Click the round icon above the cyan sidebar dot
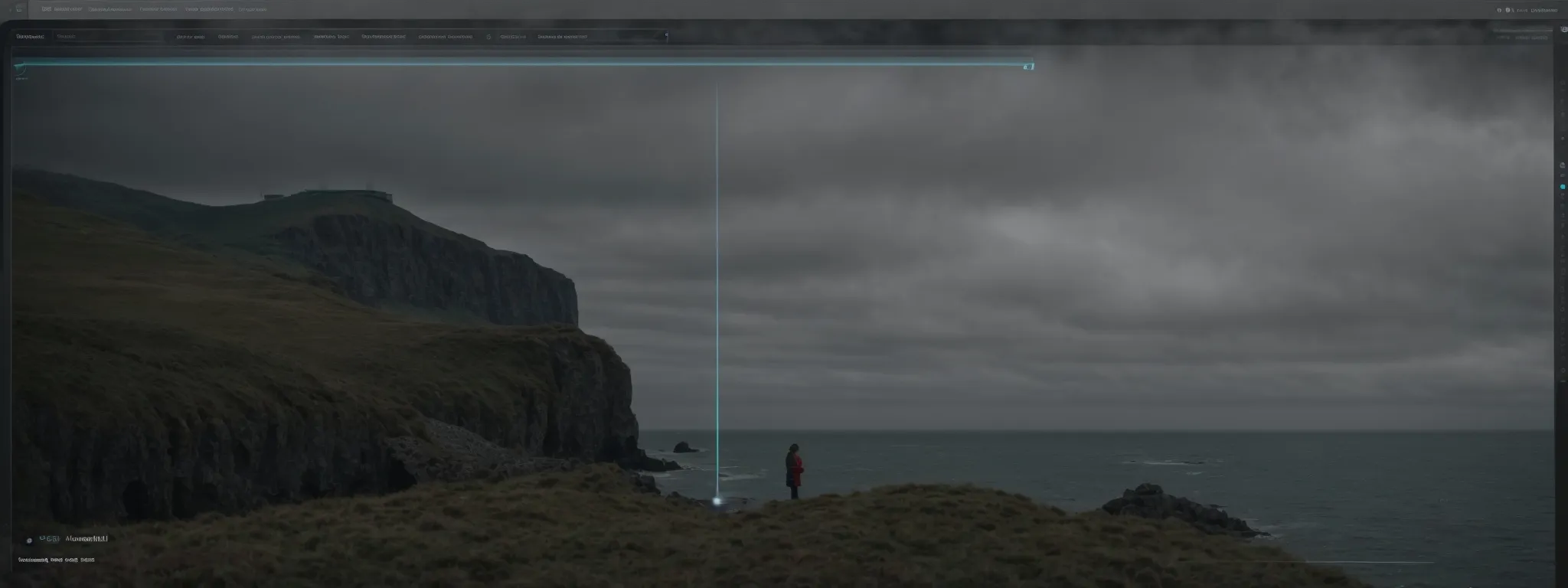1568x588 pixels. (x=1562, y=165)
